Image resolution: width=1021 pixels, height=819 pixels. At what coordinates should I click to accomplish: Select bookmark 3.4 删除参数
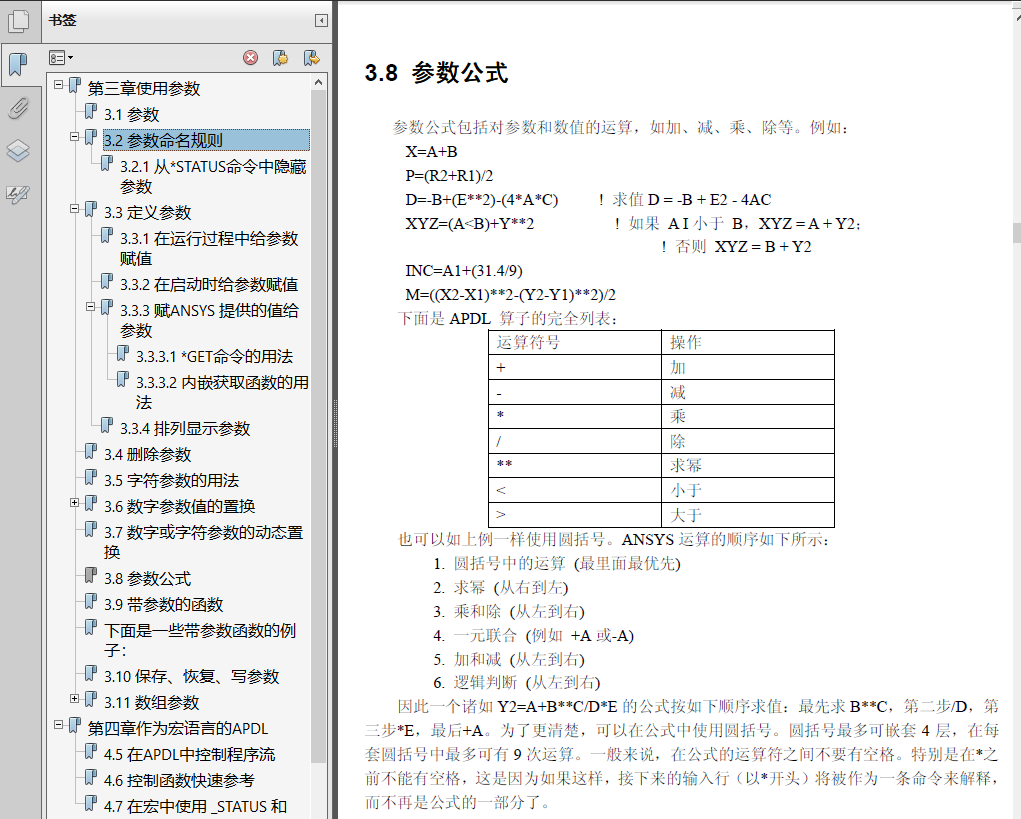pyautogui.click(x=147, y=455)
